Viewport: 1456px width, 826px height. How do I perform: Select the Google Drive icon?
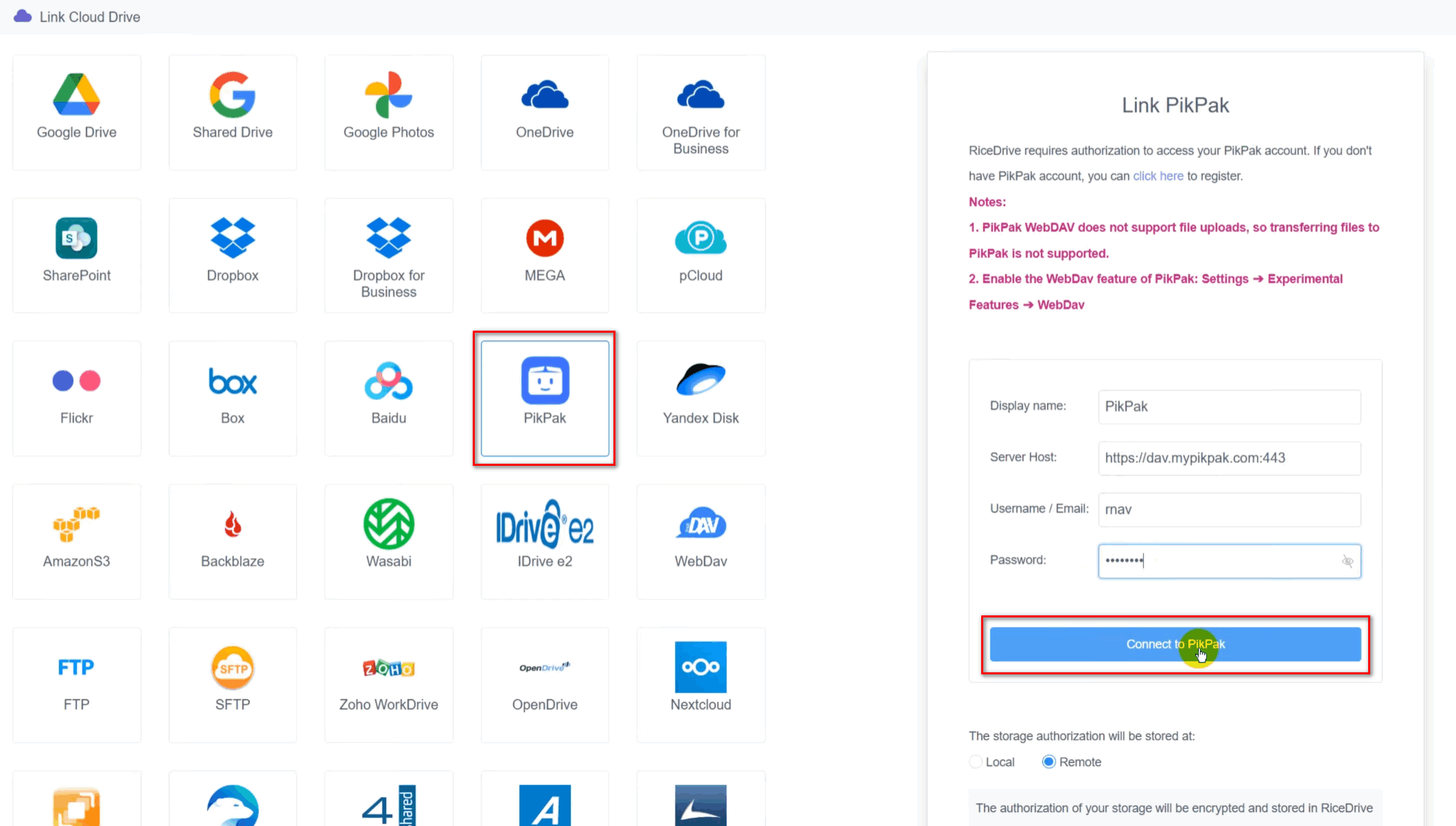pyautogui.click(x=76, y=94)
